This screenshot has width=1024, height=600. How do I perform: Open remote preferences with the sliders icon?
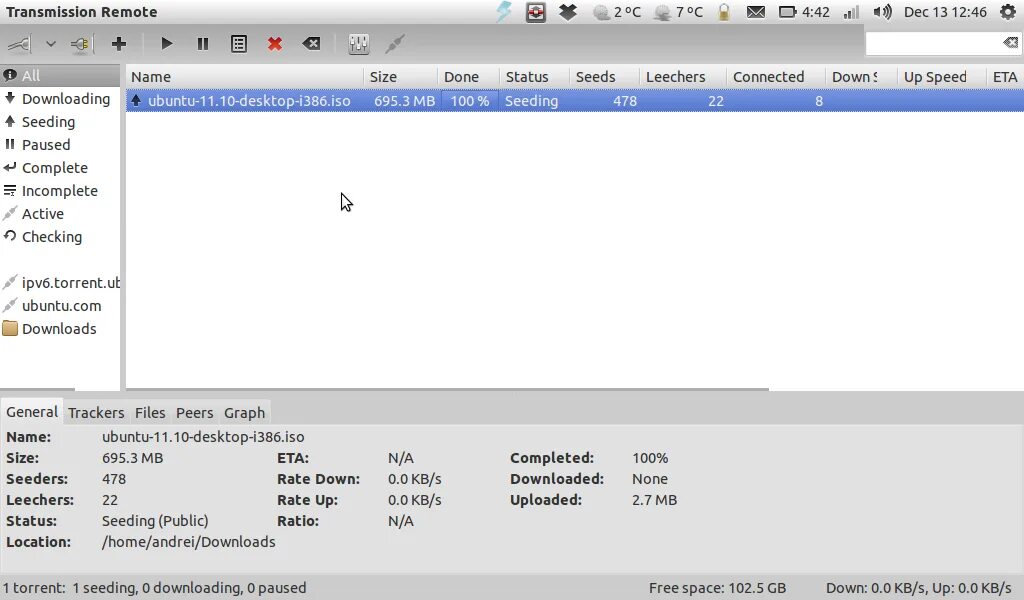point(357,43)
